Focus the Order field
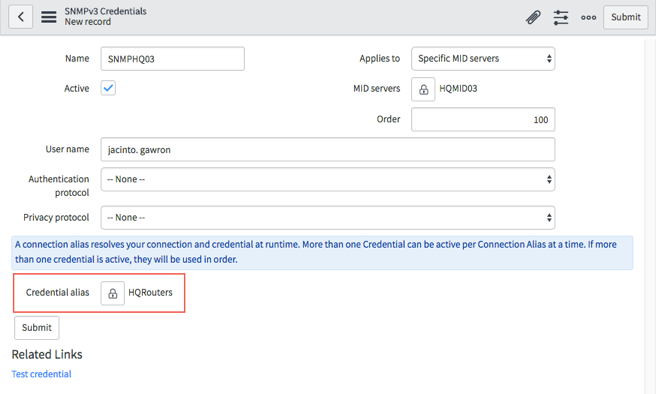The width and height of the screenshot is (656, 394). point(483,119)
